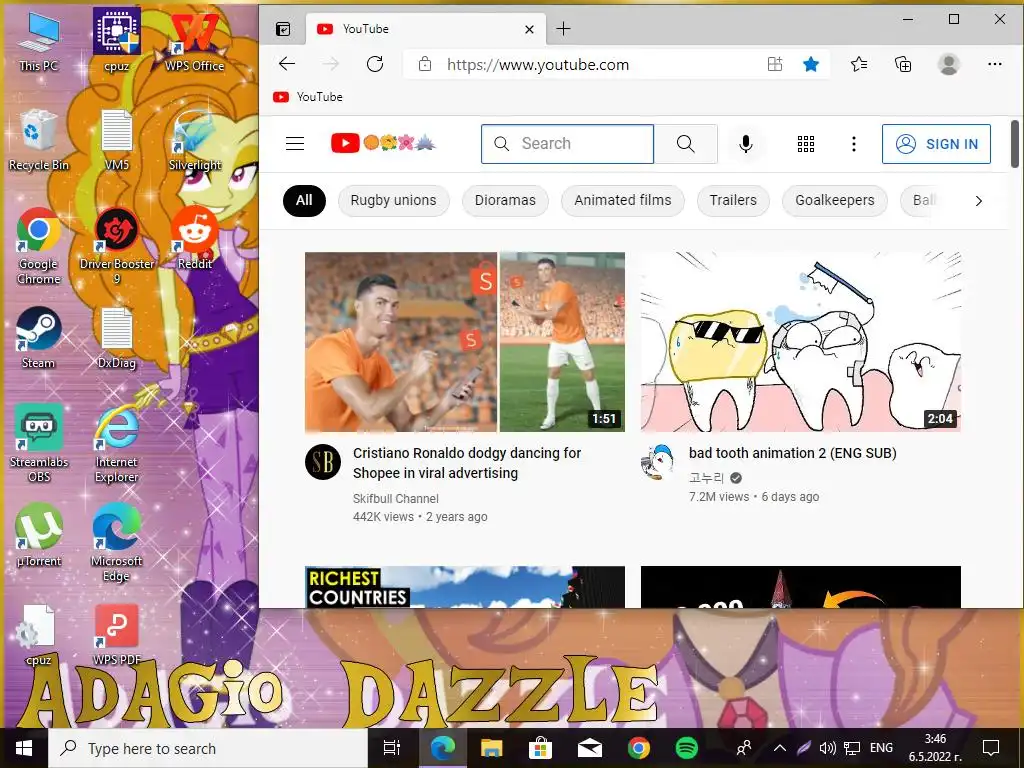Open Task View on the taskbar
1024x768 pixels.
pyautogui.click(x=391, y=748)
